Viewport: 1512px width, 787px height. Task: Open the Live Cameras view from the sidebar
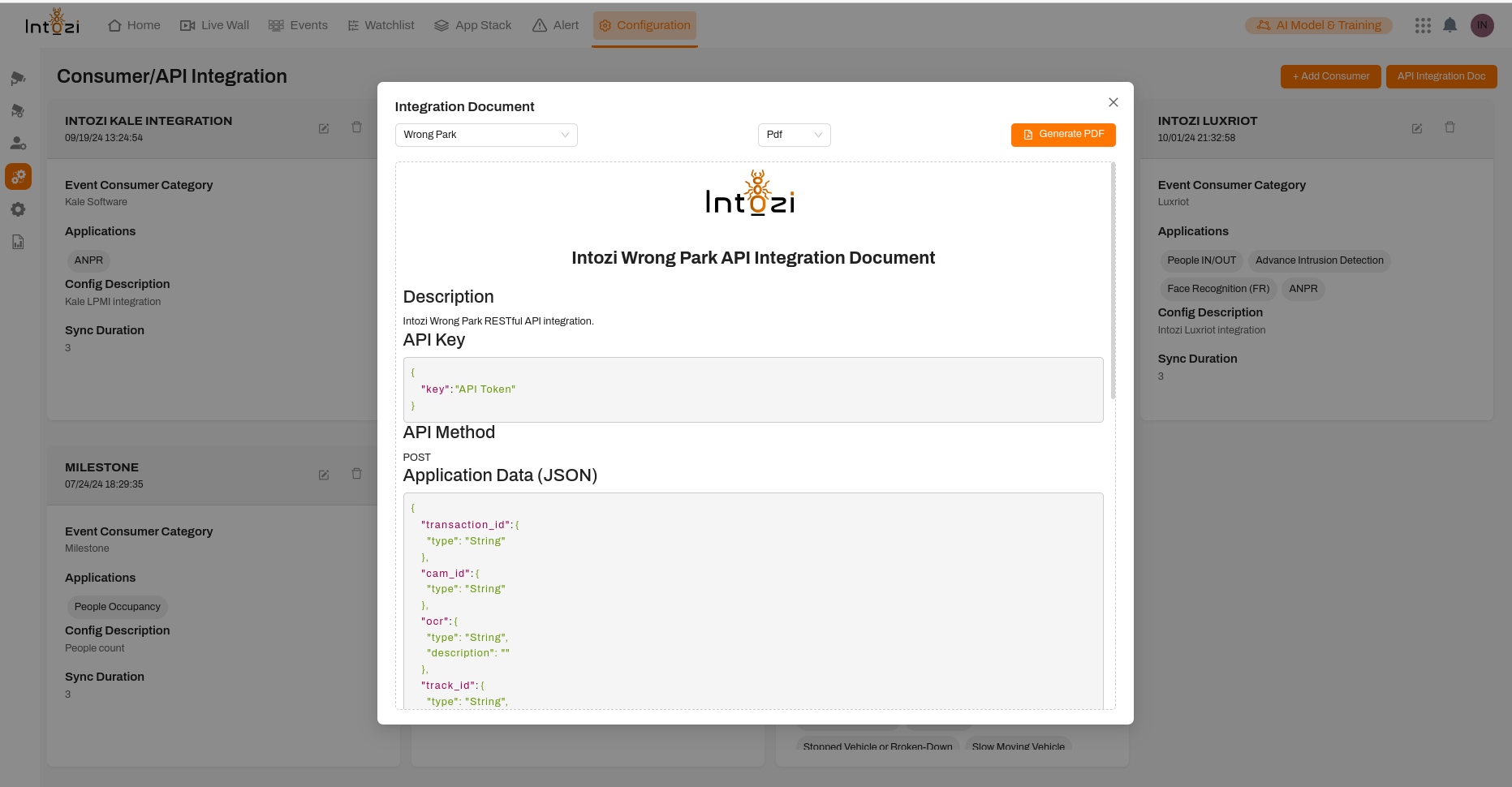click(x=18, y=78)
